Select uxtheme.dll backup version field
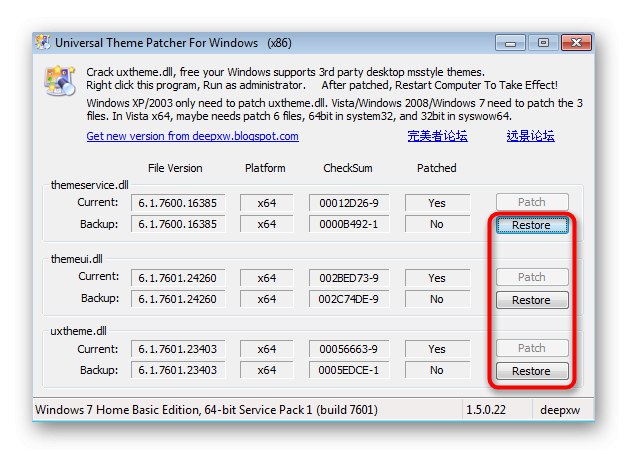Image resolution: width=627 pixels, height=454 pixels. [178, 370]
